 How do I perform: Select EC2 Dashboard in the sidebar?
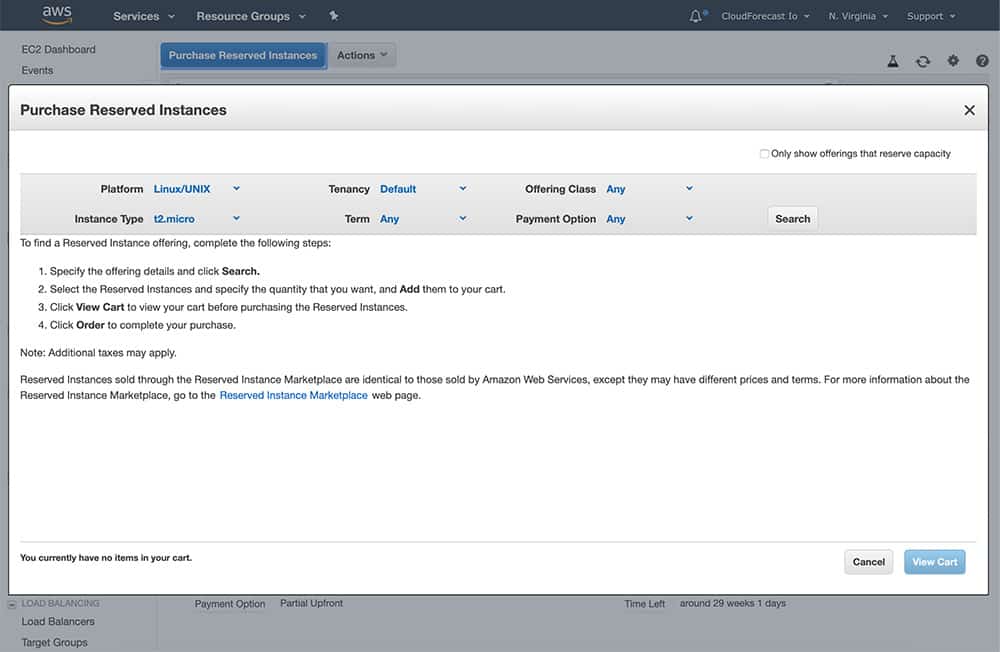(58, 48)
